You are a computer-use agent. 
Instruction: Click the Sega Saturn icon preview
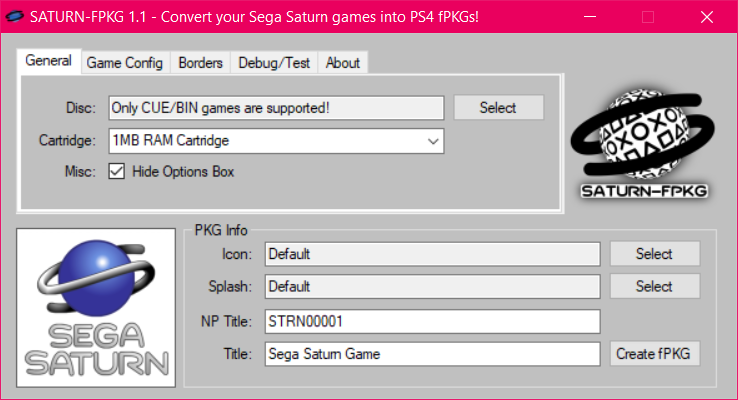tap(96, 308)
